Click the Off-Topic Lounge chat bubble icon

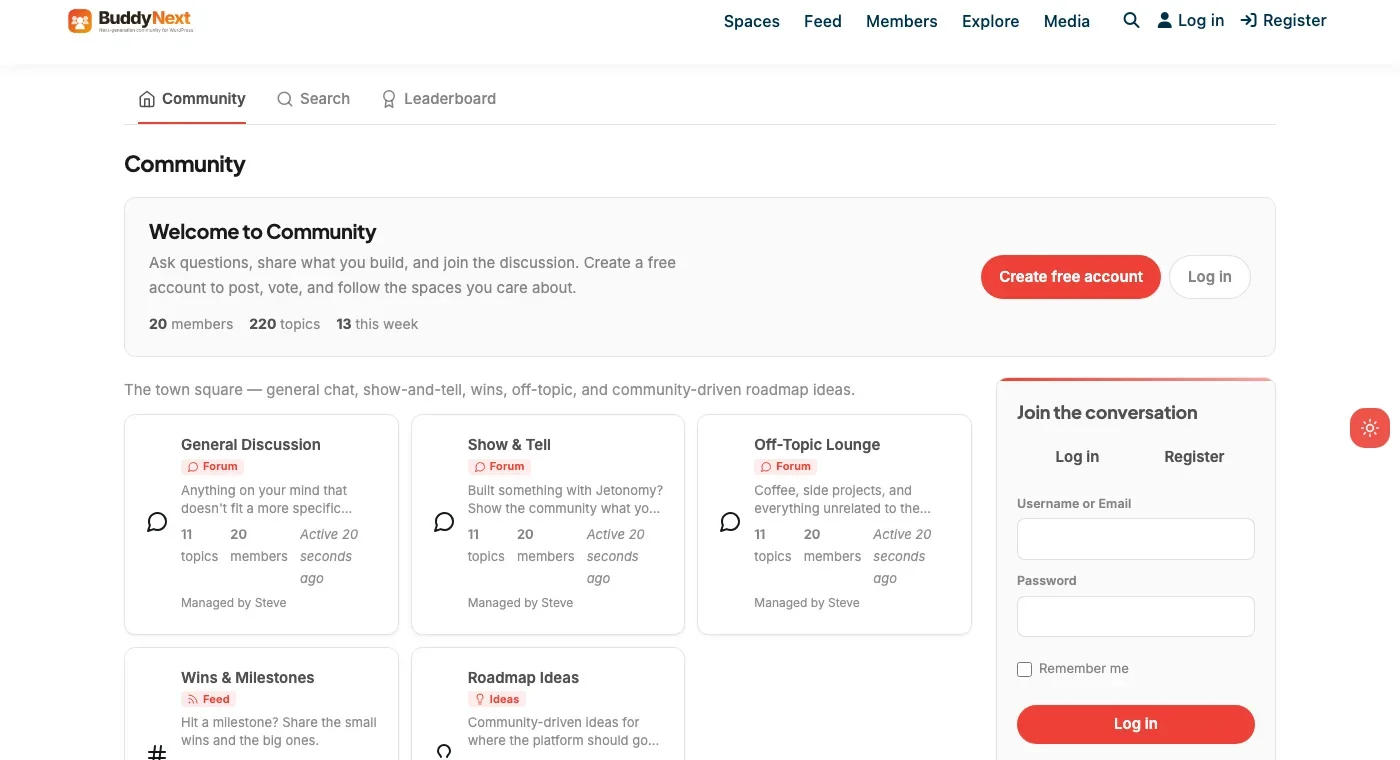[x=730, y=522]
